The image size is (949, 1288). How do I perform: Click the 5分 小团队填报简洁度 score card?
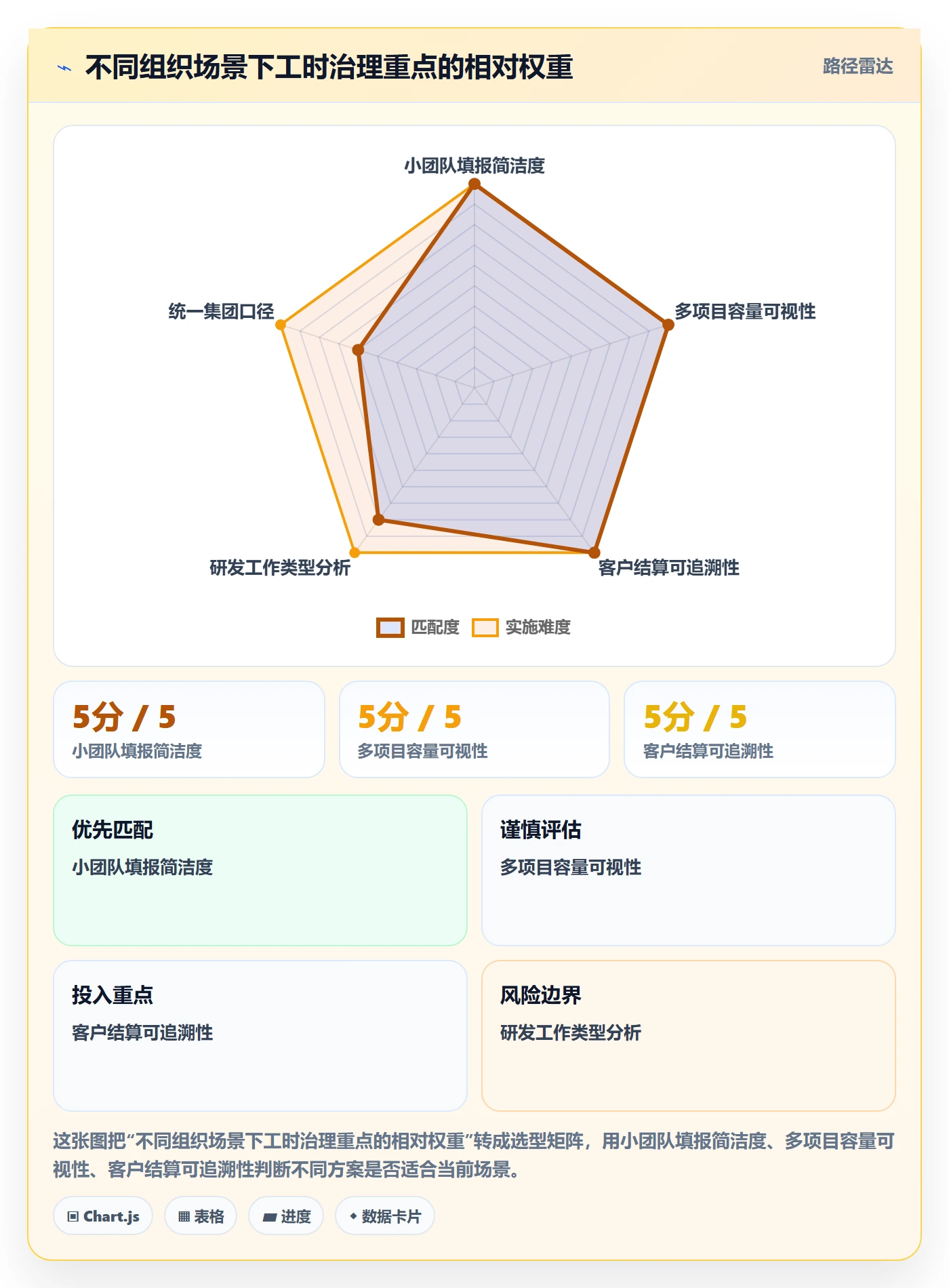[x=189, y=729]
